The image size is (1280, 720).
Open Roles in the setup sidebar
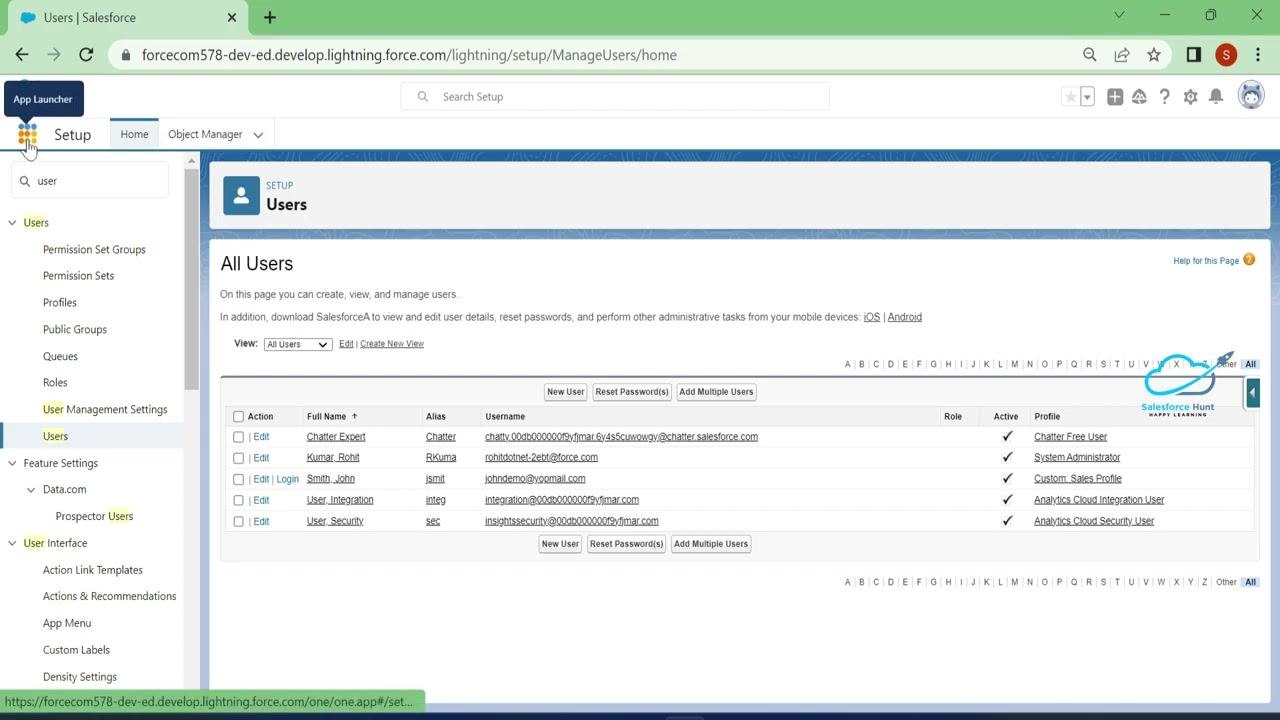point(55,382)
